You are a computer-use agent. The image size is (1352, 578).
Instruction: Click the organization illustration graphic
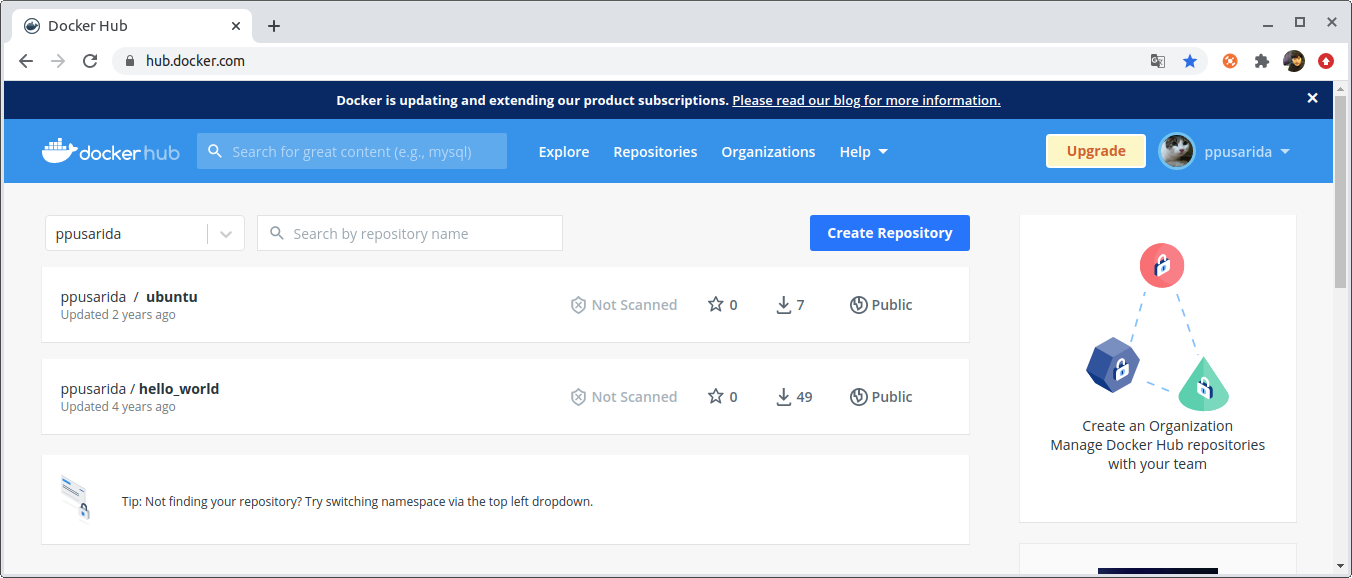(1158, 328)
